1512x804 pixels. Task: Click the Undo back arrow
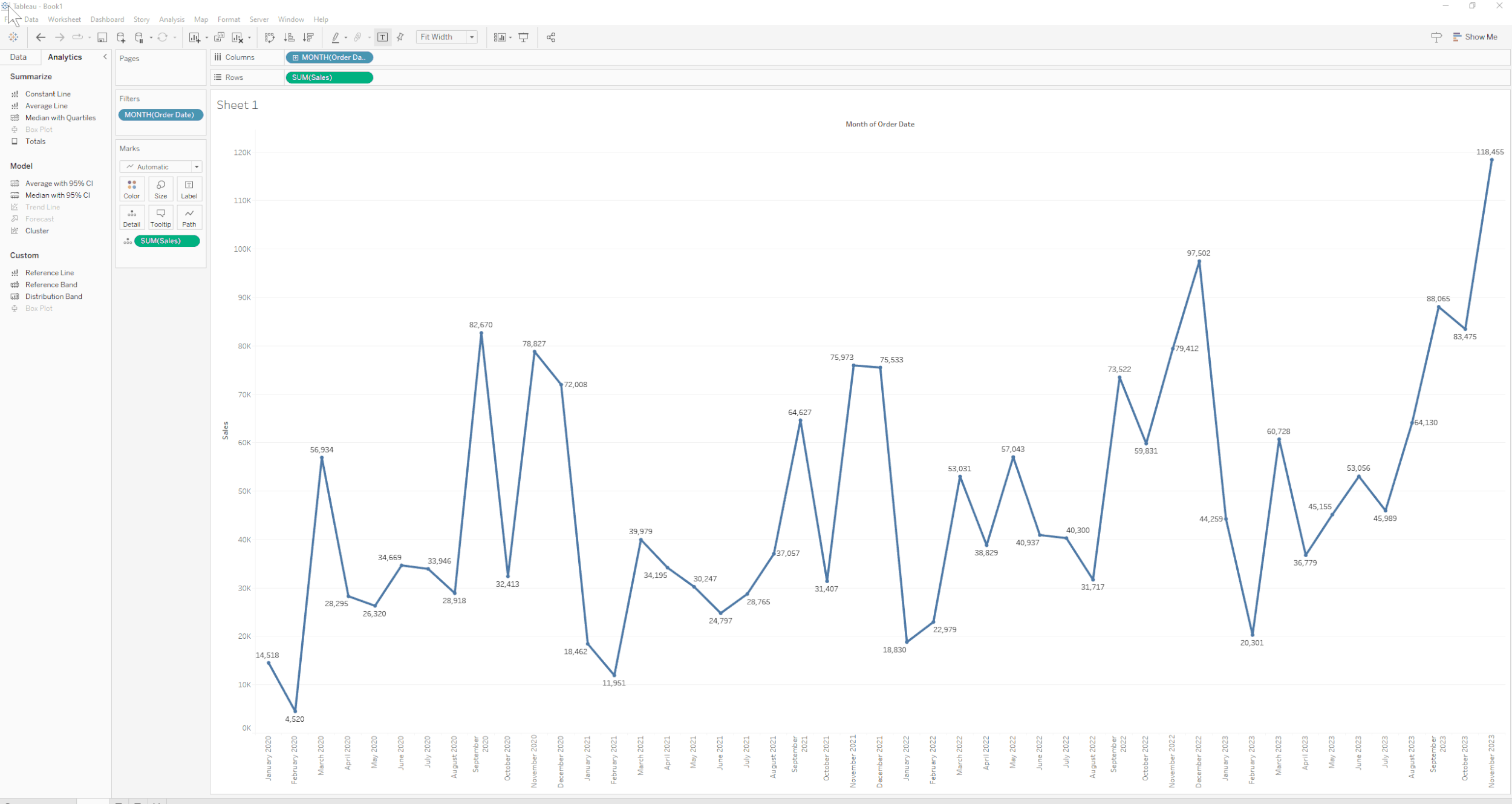point(41,38)
